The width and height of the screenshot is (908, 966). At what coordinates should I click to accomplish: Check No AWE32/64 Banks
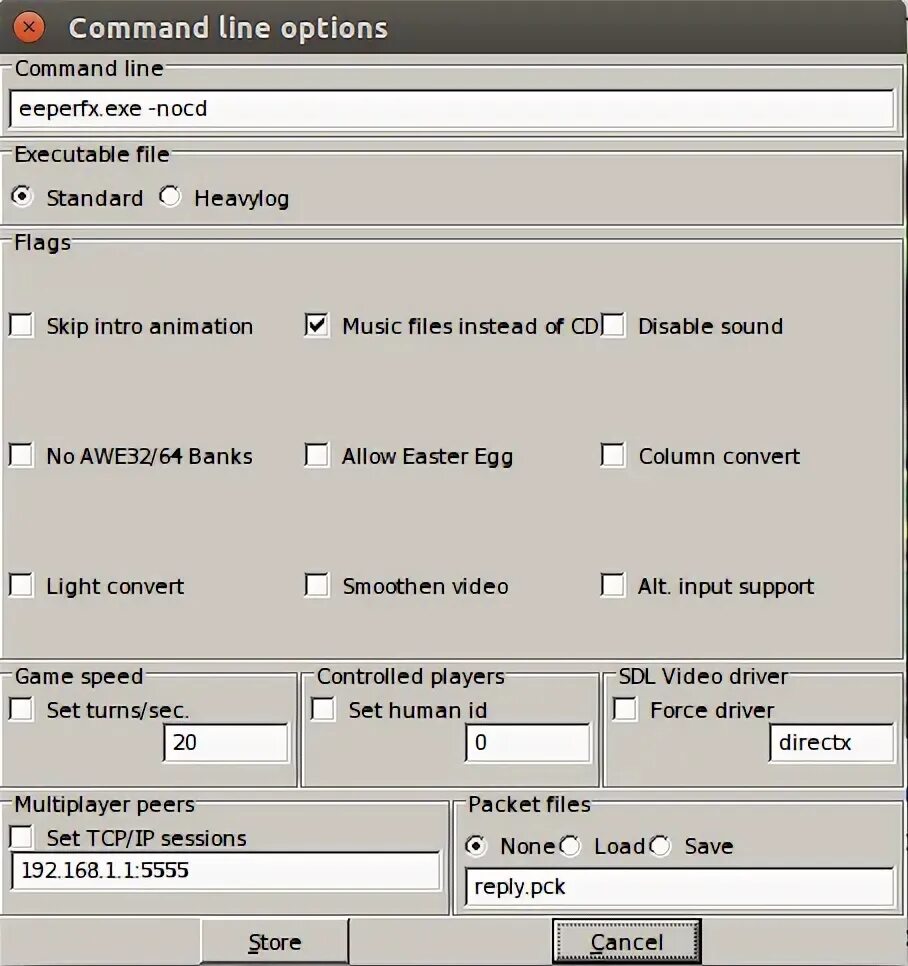coord(22,455)
